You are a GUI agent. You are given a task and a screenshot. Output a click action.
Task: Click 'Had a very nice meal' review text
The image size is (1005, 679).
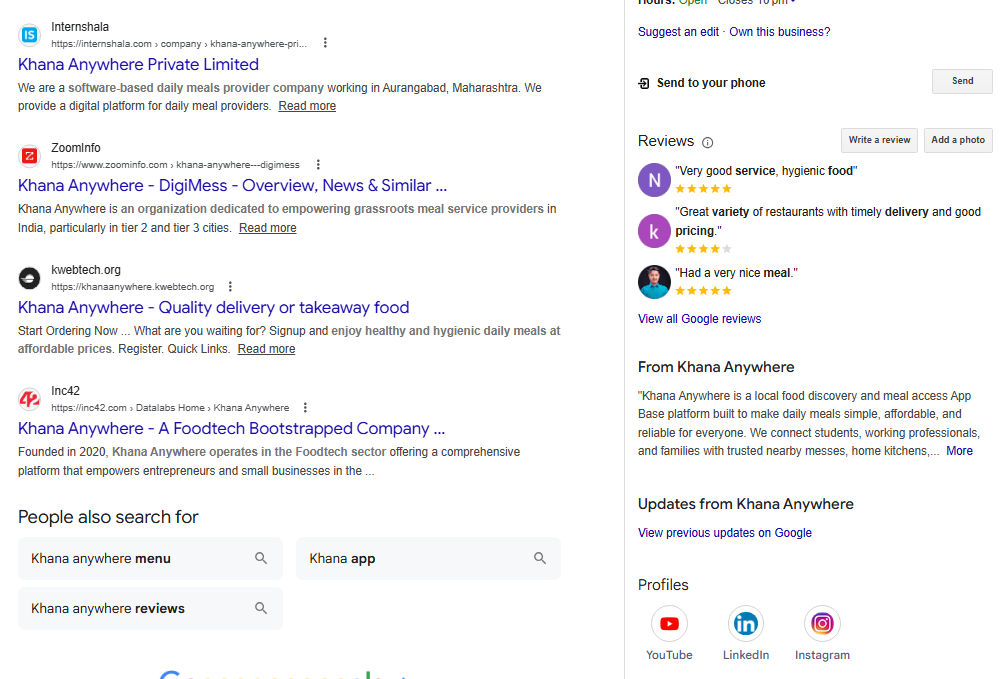click(x=736, y=273)
